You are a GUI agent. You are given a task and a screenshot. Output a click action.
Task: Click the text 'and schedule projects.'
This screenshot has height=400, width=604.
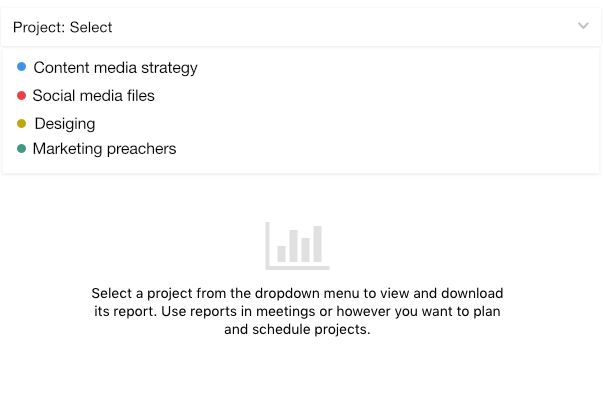[297, 329]
